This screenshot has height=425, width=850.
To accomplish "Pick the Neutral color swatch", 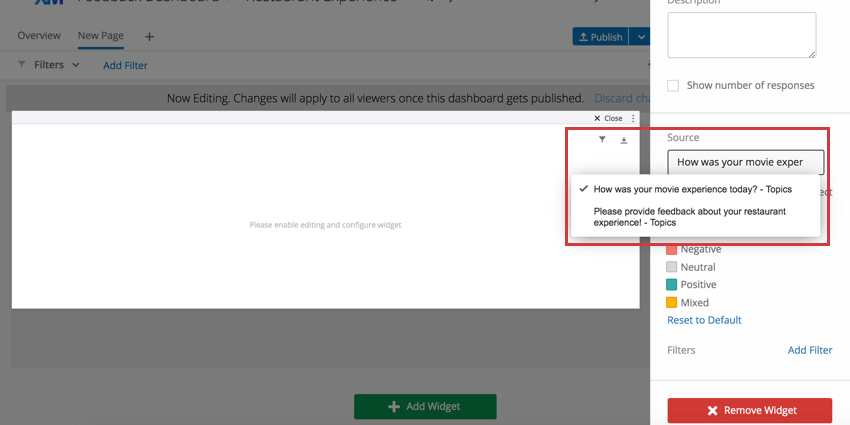I will 672,267.
